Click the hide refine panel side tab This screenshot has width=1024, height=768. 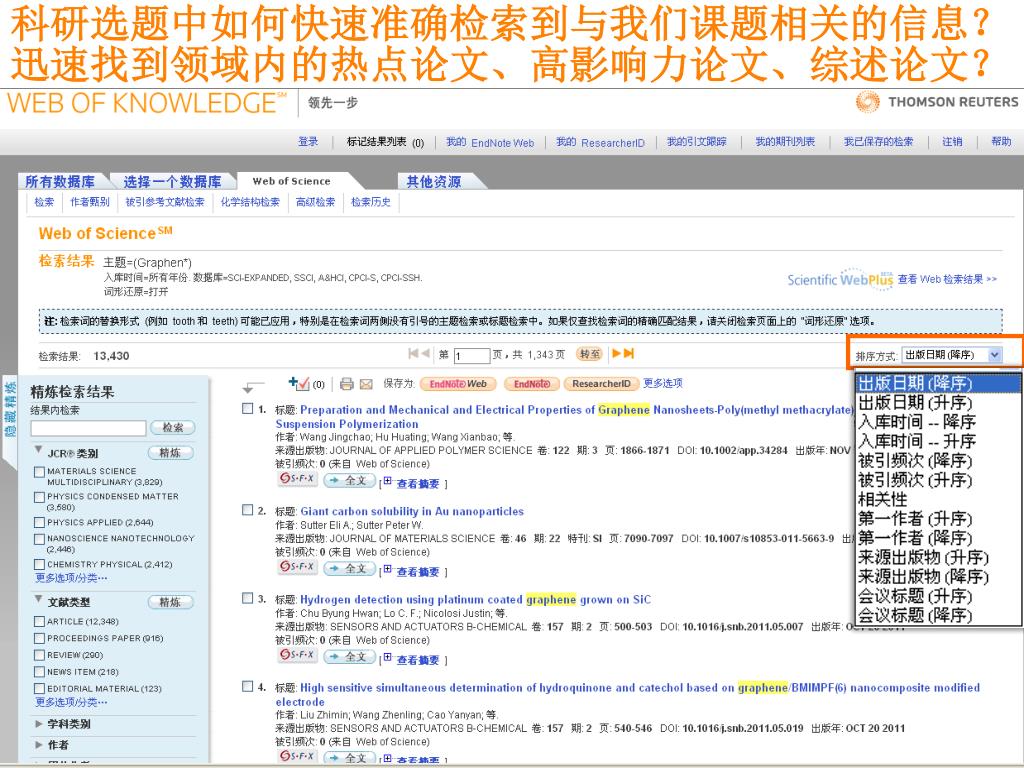[10, 421]
